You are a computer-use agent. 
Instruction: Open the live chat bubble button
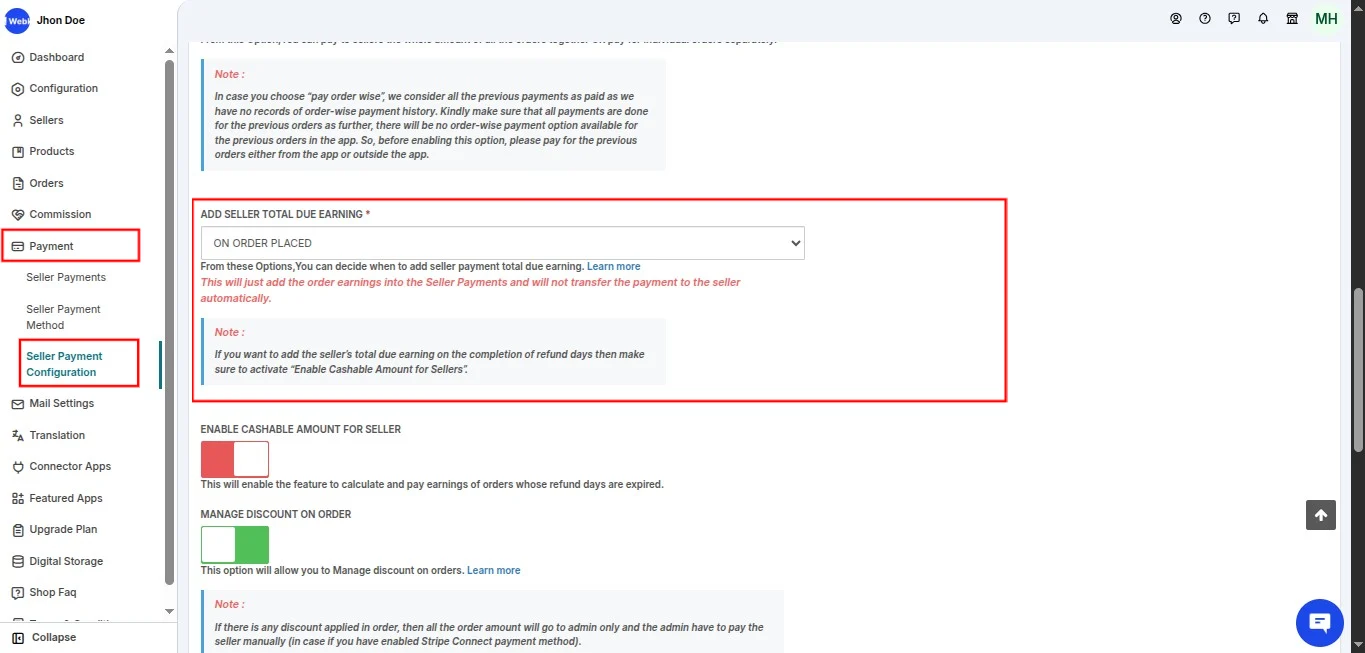1320,623
